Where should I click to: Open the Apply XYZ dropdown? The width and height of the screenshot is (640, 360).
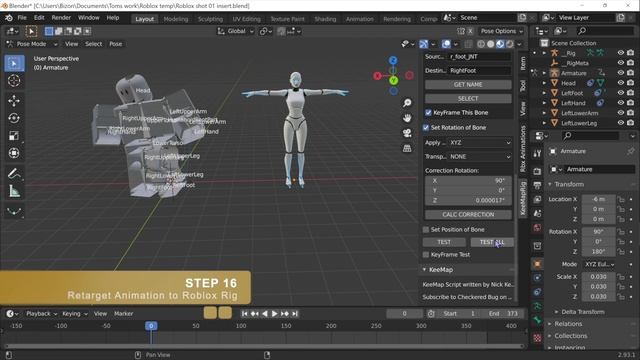click(480, 143)
